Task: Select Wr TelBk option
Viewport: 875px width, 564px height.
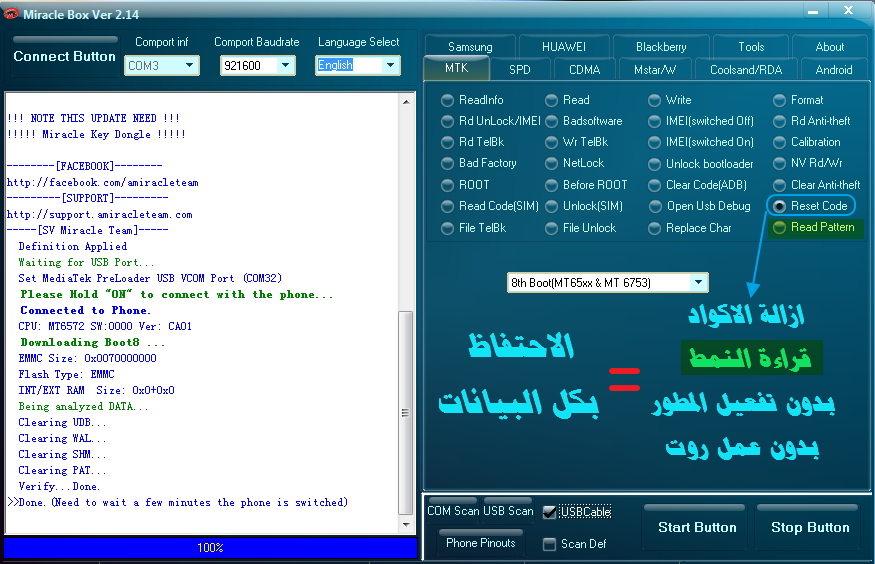Action: tap(551, 143)
